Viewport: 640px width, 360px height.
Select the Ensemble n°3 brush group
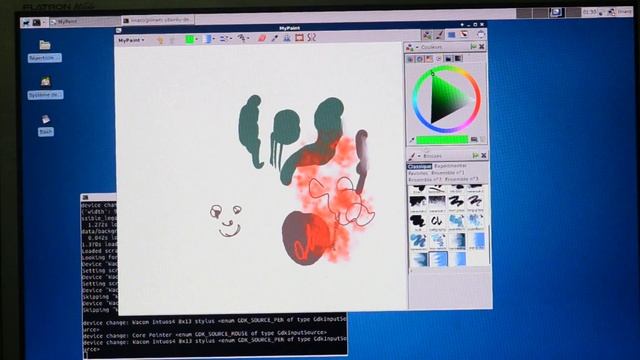pyautogui.click(x=461, y=179)
